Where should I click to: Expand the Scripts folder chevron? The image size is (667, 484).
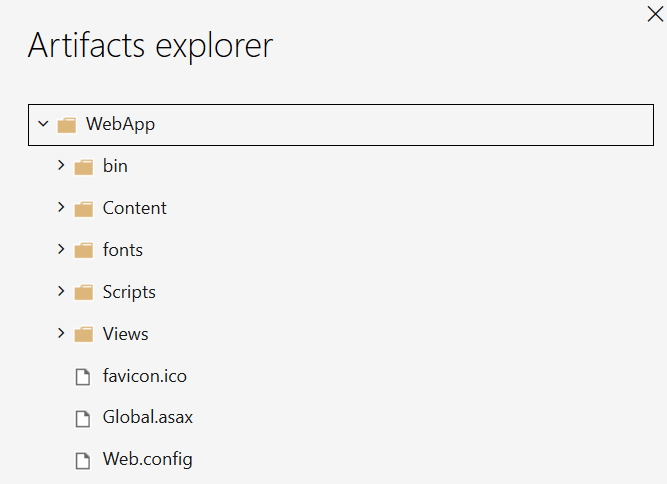61,292
